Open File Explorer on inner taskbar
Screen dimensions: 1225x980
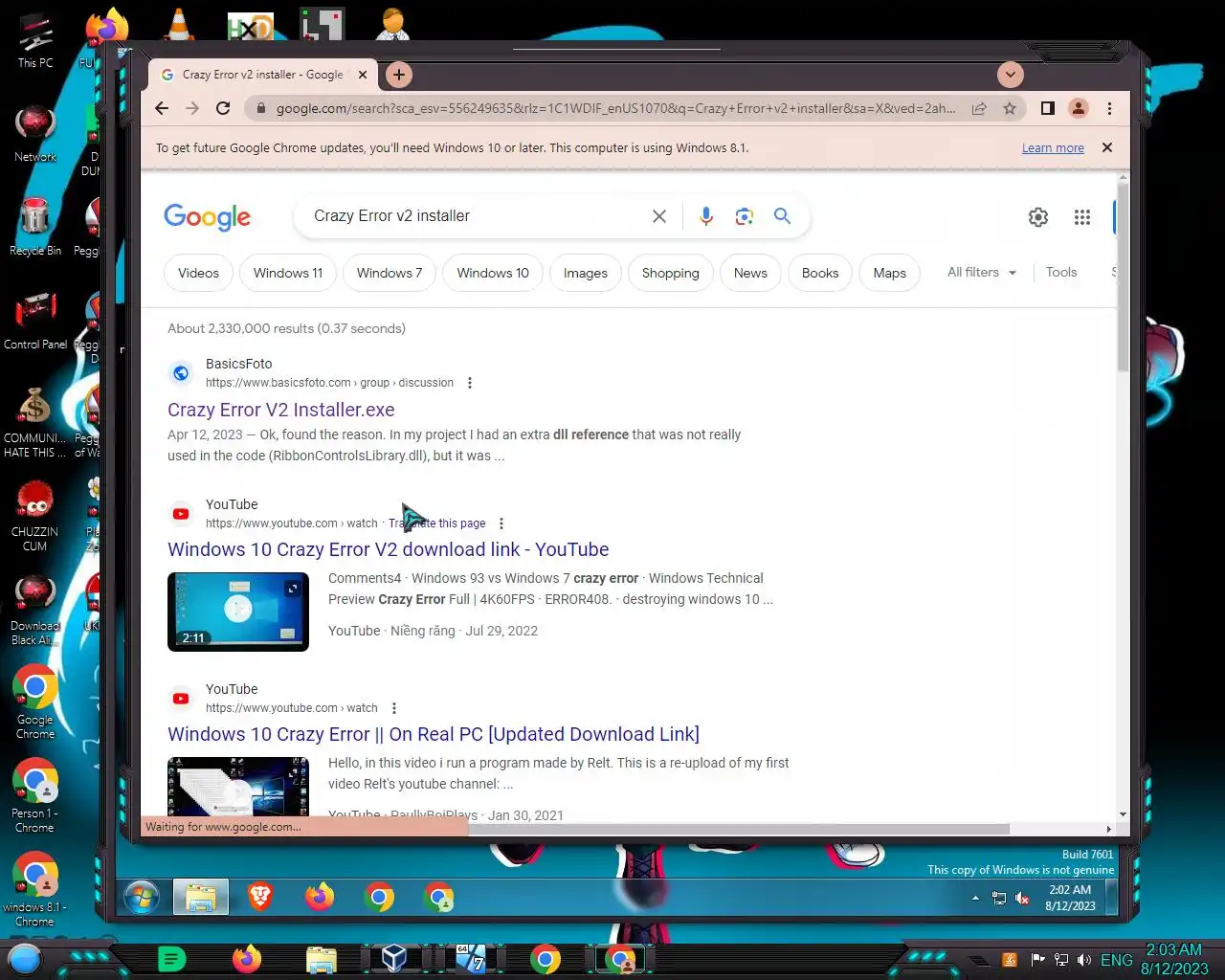[x=201, y=898]
